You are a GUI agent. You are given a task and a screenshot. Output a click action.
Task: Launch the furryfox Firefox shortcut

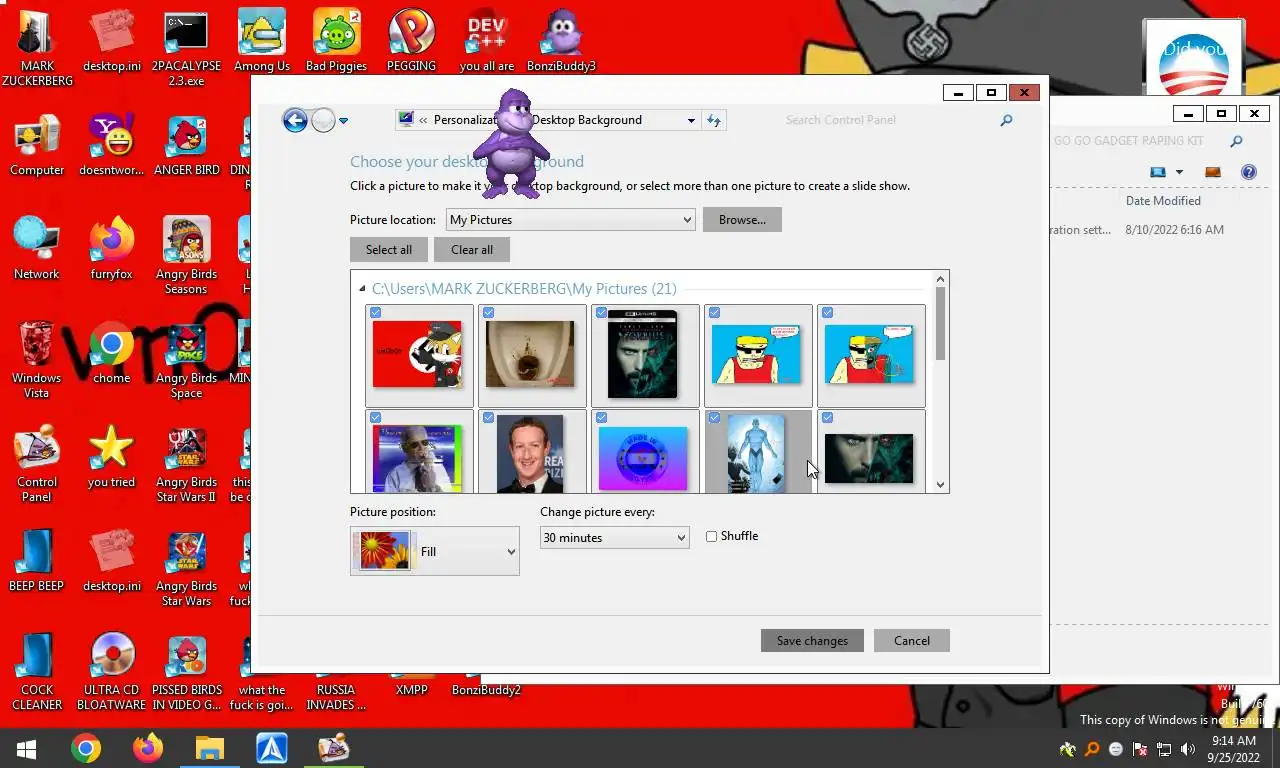tap(111, 249)
